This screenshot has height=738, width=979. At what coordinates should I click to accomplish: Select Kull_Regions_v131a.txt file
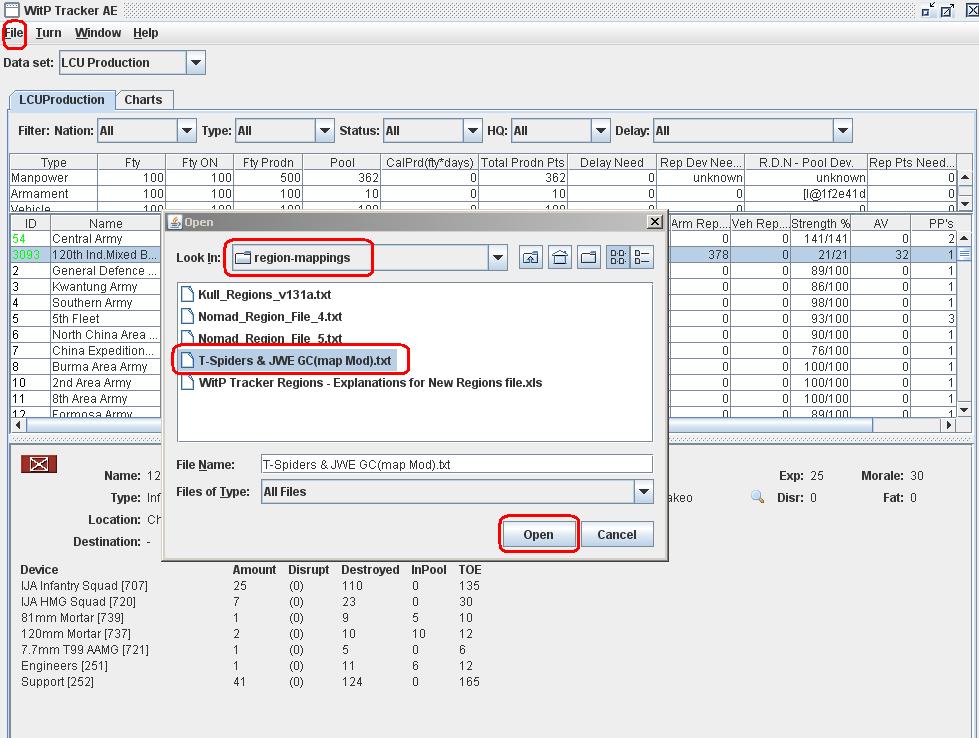tap(264, 295)
